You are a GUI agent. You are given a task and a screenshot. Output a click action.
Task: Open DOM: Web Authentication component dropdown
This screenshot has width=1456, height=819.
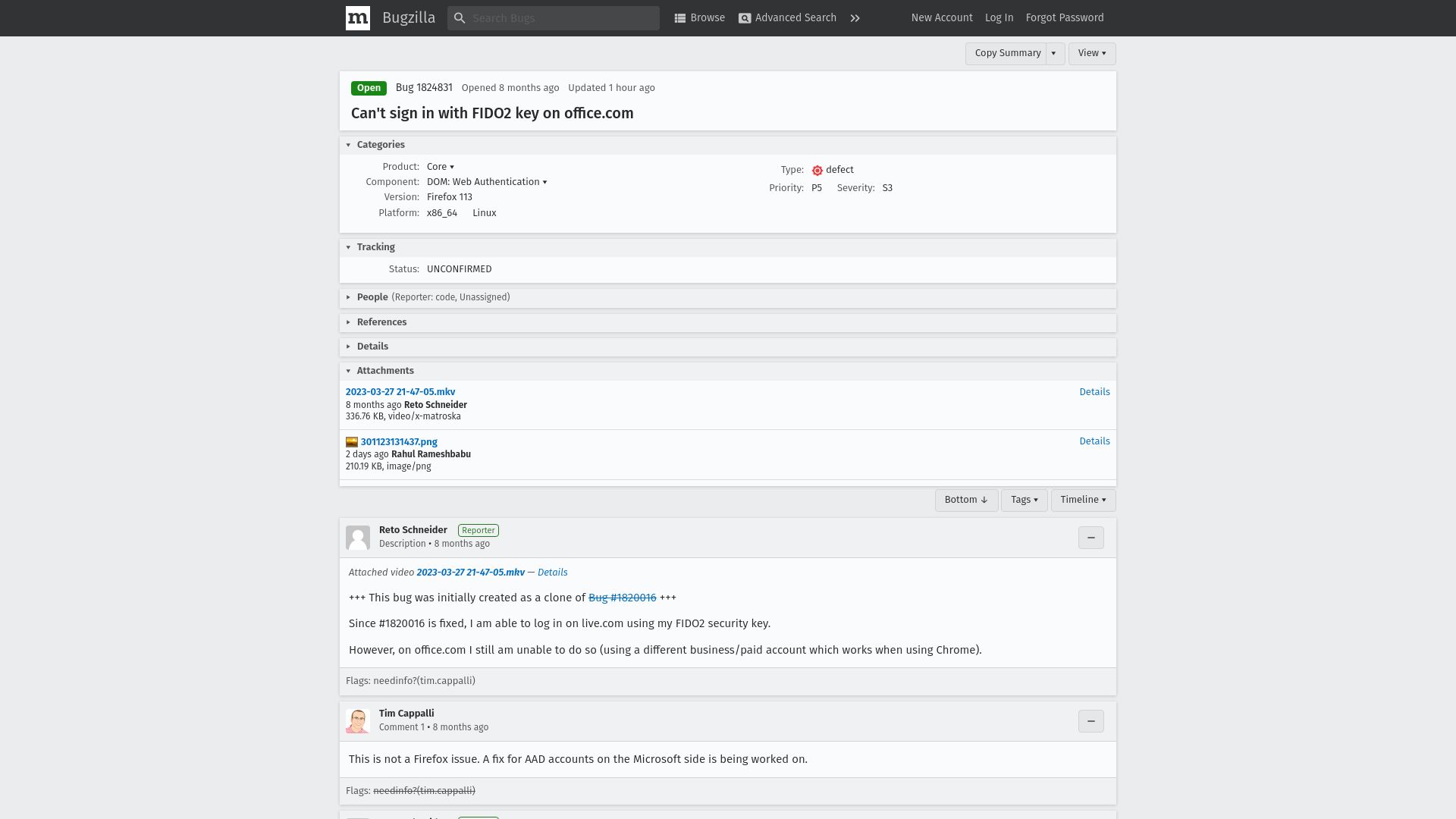pyautogui.click(x=487, y=182)
